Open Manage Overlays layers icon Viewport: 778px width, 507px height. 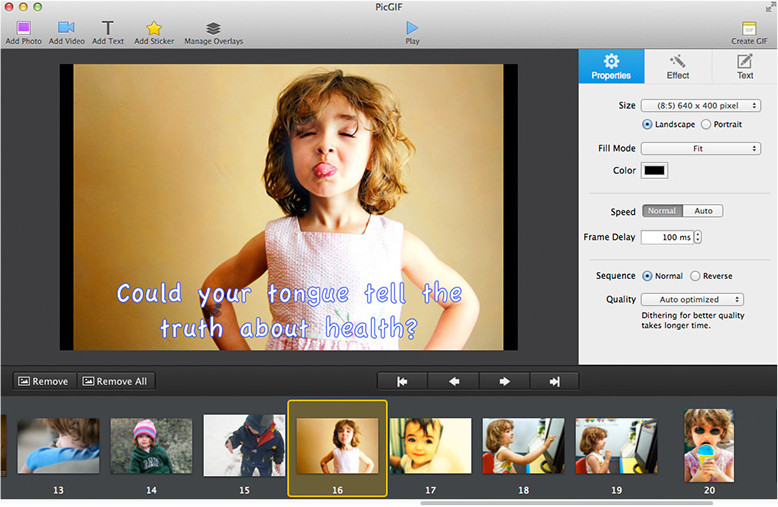pos(213,28)
